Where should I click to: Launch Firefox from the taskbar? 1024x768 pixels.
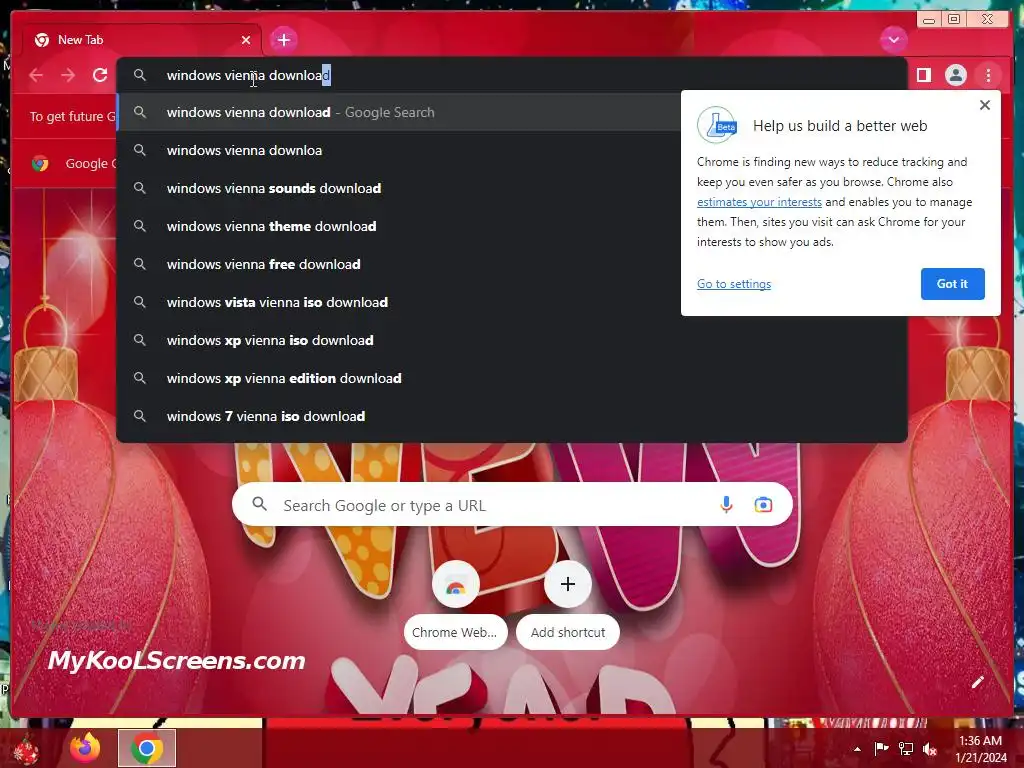86,748
